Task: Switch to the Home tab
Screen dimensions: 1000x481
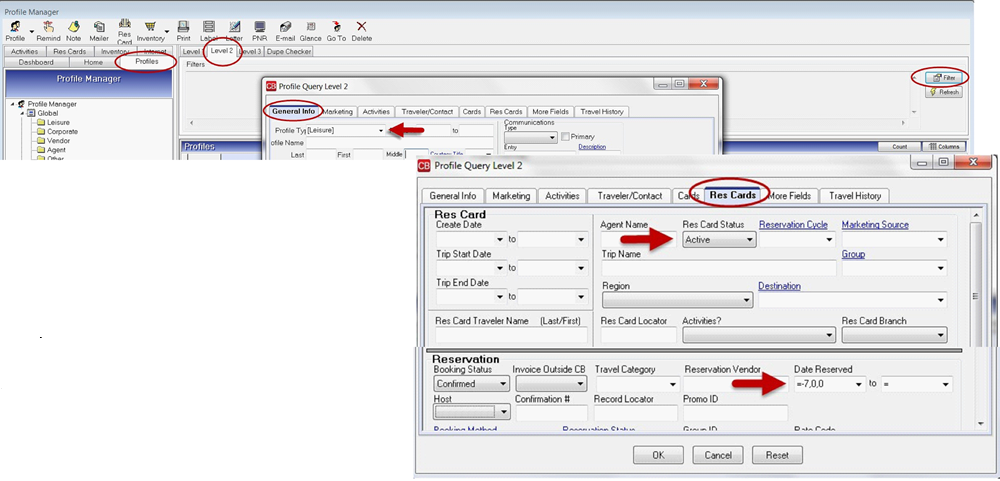Action: 93,63
